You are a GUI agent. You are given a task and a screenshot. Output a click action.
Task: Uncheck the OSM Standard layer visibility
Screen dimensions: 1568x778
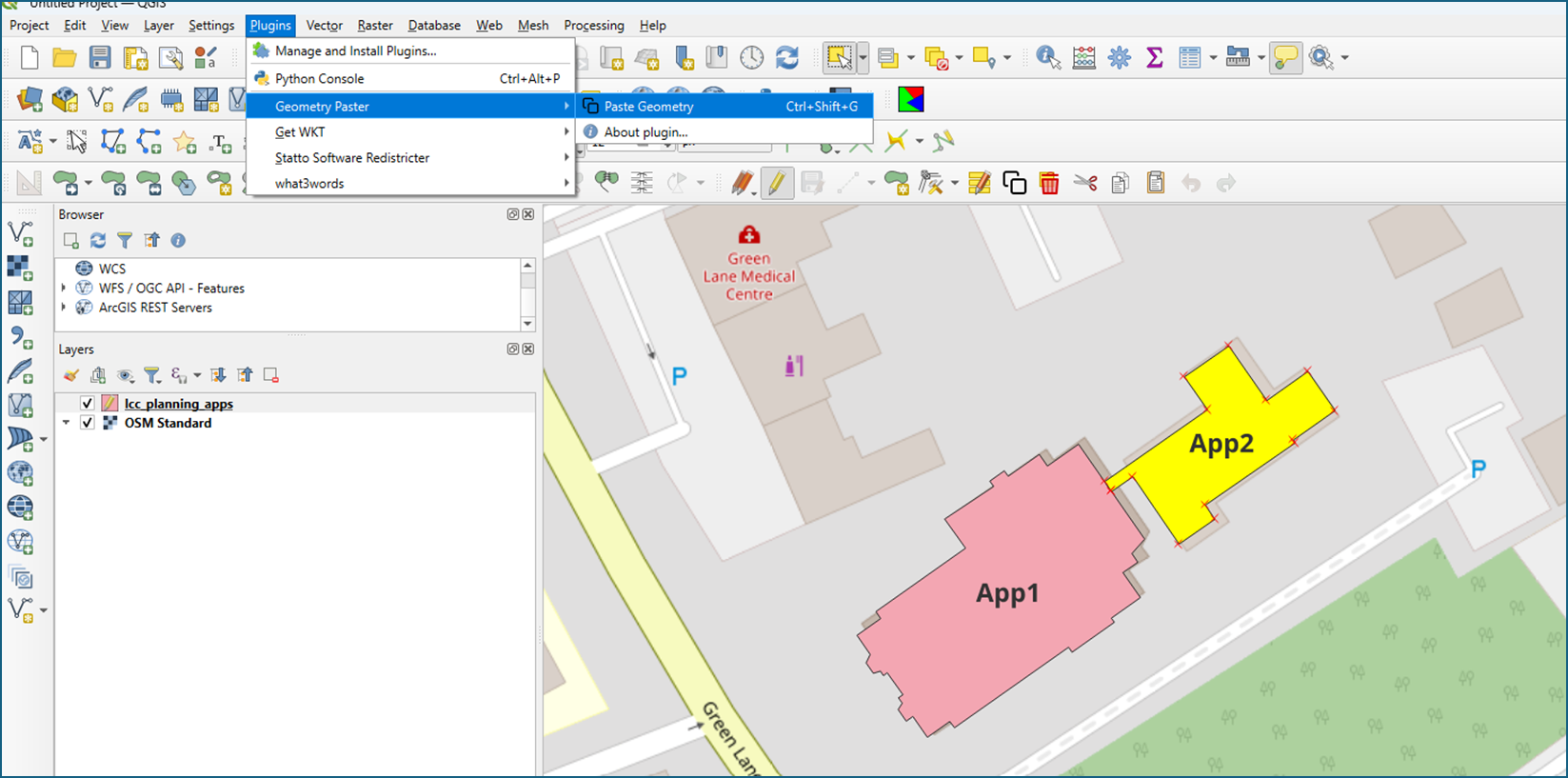point(88,423)
